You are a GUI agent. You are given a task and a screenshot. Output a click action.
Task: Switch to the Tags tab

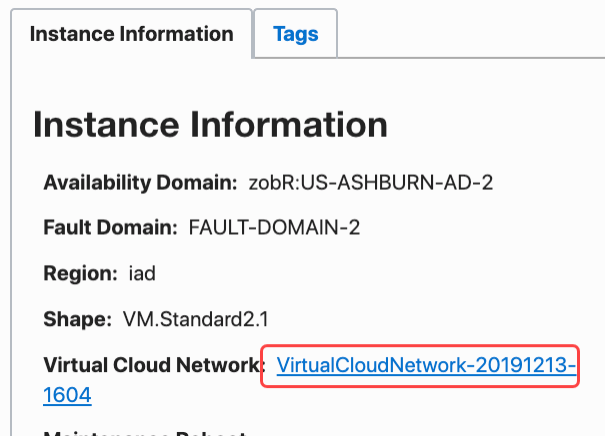295,34
